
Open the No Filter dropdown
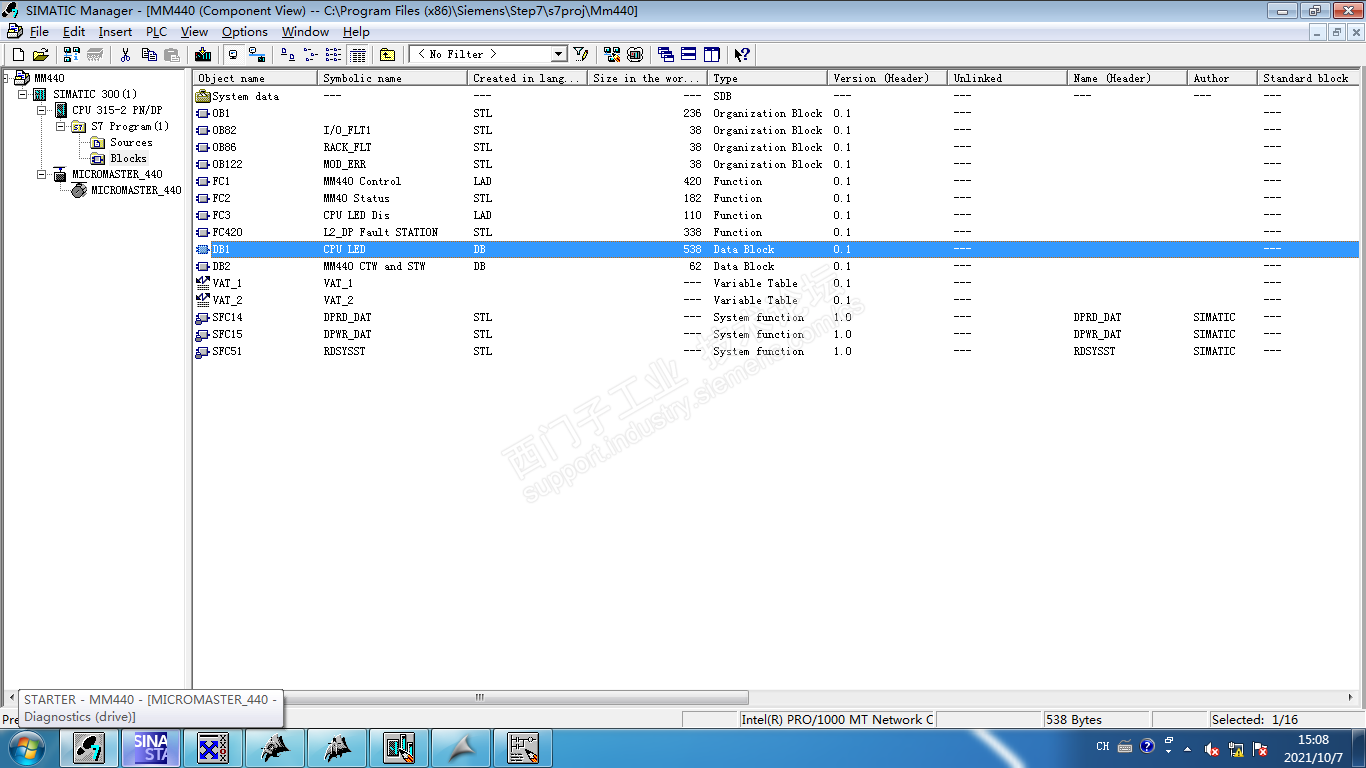tap(559, 54)
